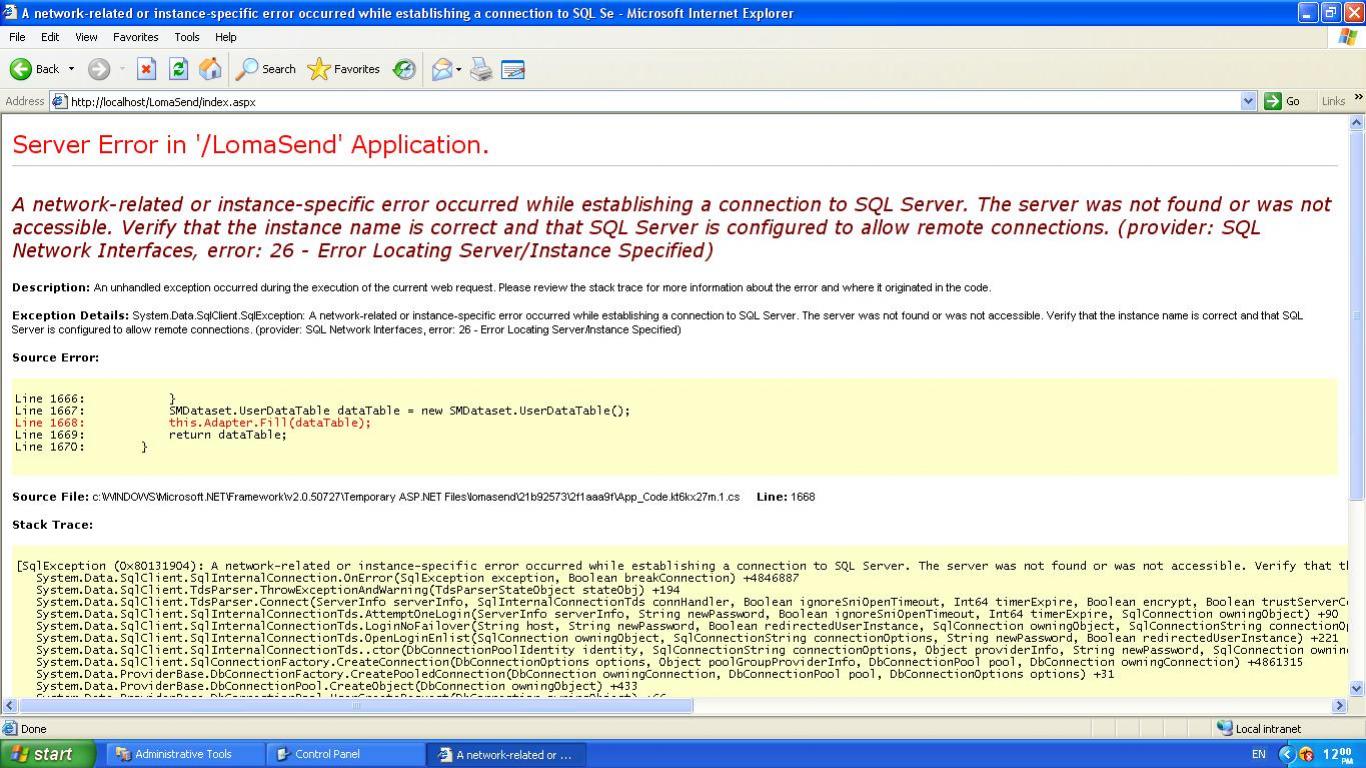Expand the address bar dropdown
The image size is (1366, 768).
[1248, 101]
